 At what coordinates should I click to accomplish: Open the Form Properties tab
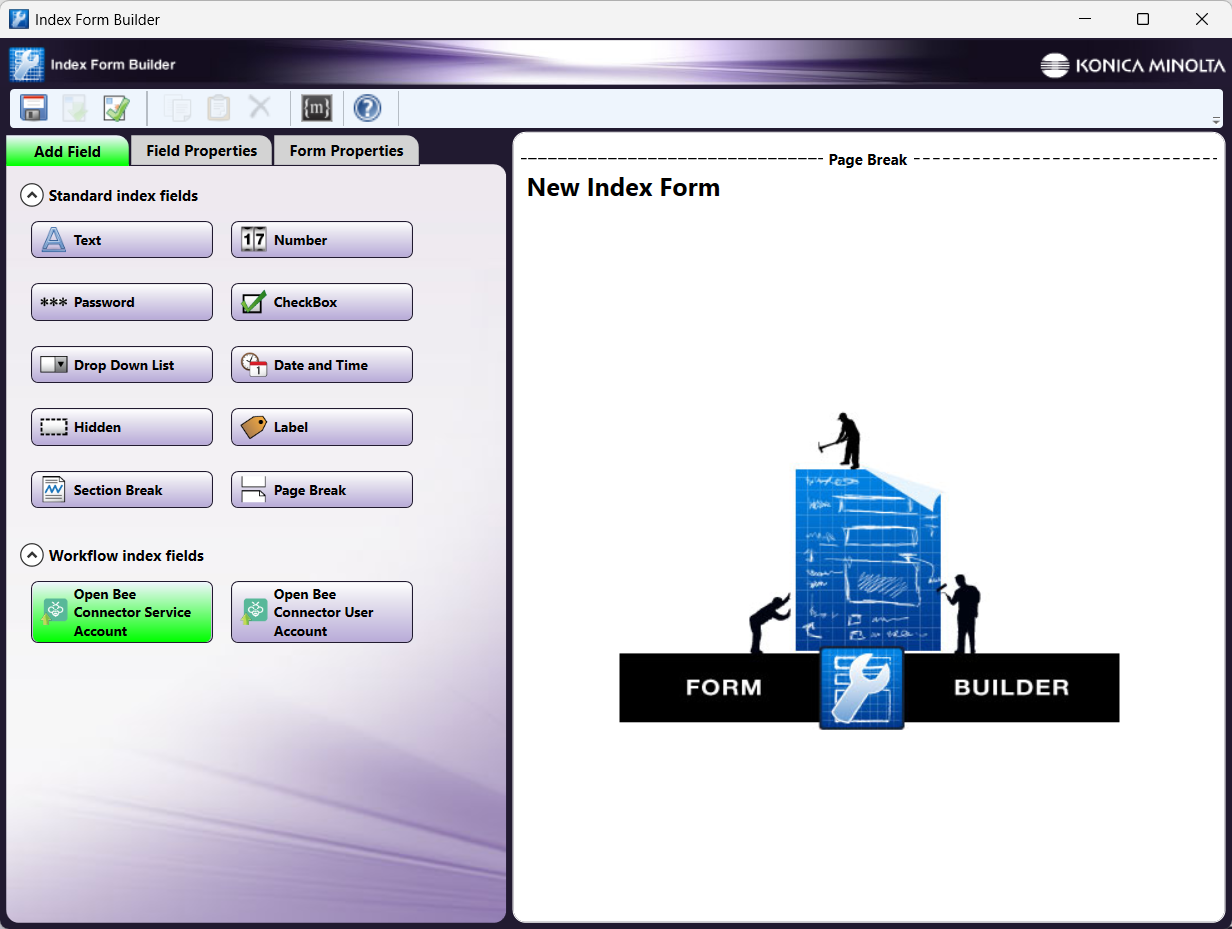pos(346,150)
